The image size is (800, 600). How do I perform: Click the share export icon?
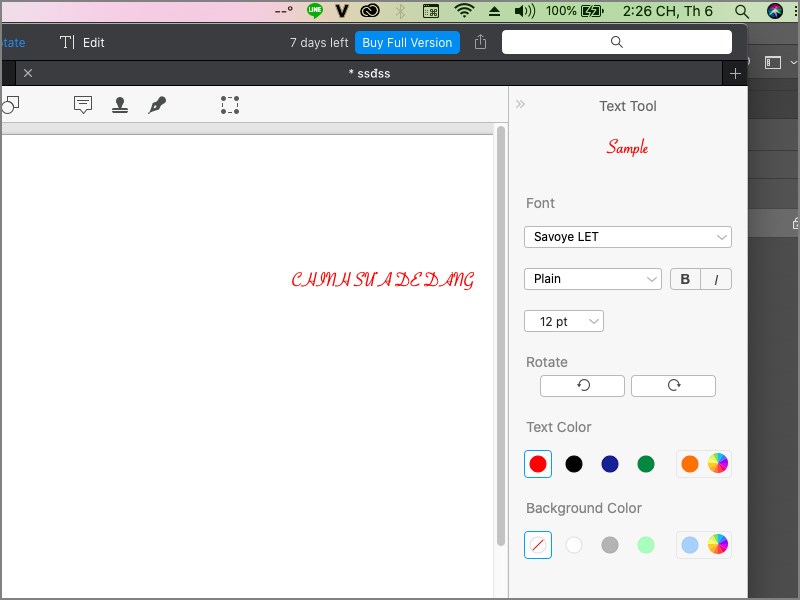[481, 42]
